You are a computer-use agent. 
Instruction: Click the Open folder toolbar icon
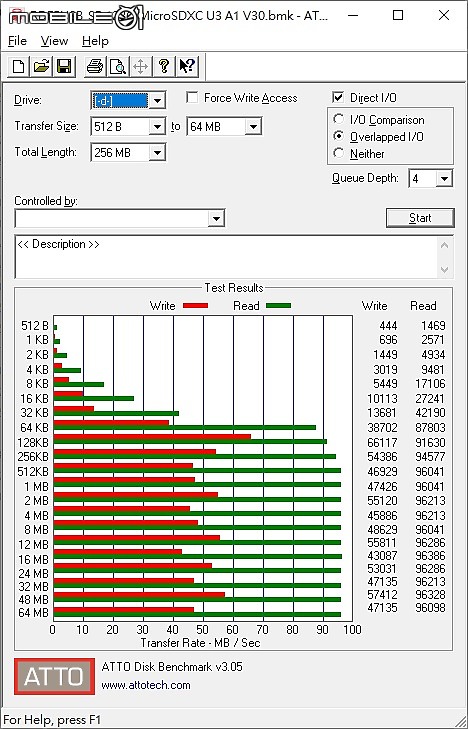(x=41, y=66)
